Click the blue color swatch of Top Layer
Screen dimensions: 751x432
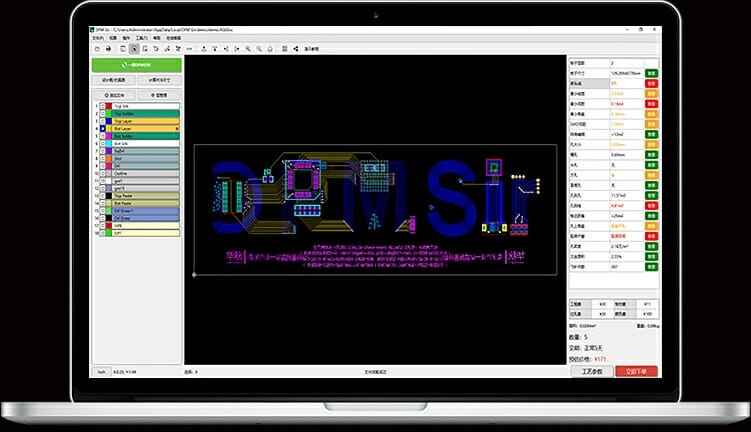pyautogui.click(x=109, y=121)
